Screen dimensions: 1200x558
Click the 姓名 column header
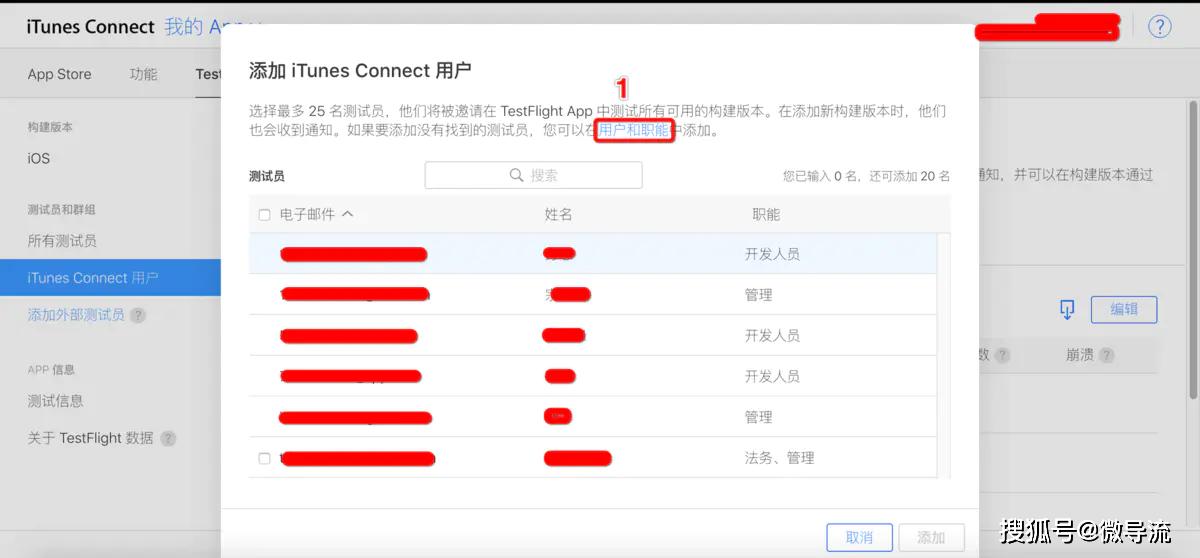(558, 214)
